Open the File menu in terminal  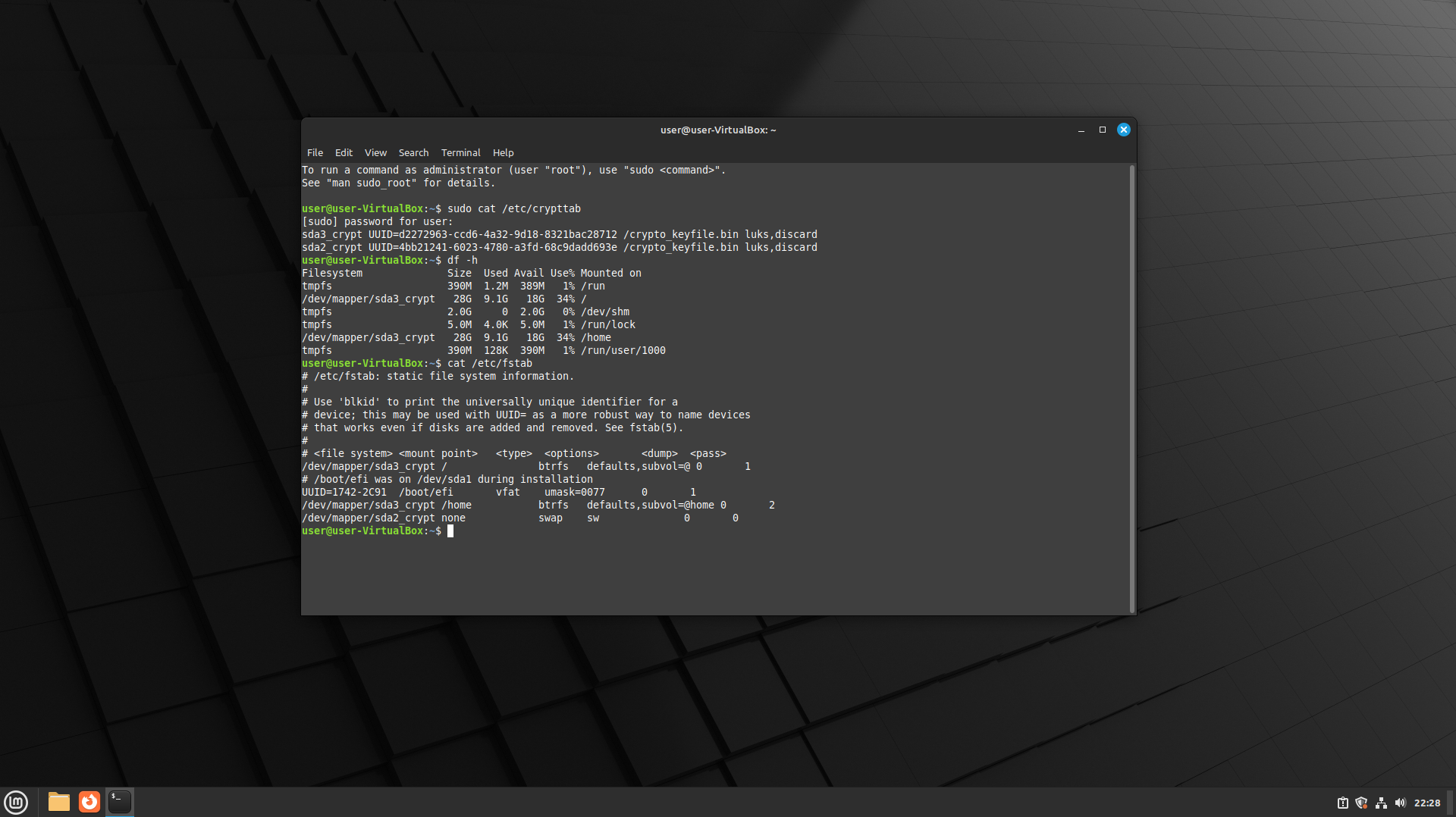pyautogui.click(x=315, y=152)
